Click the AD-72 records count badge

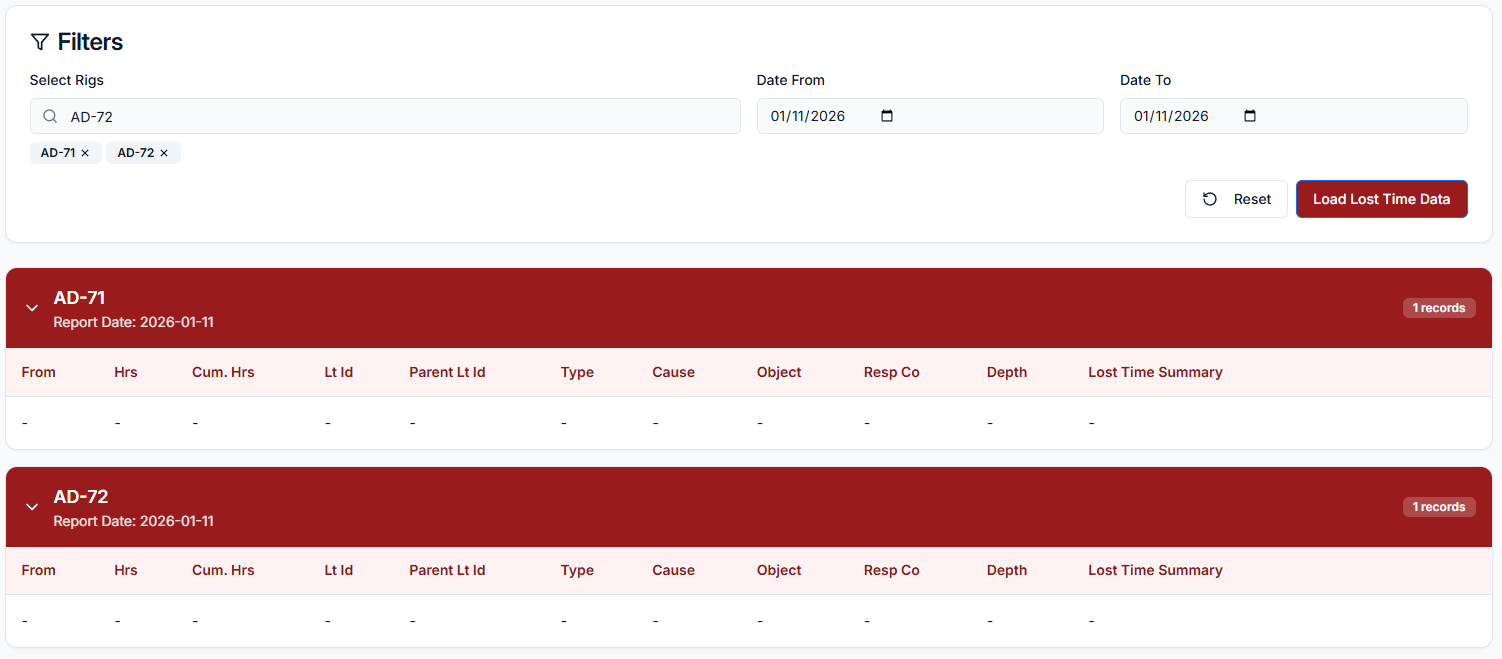1438,507
